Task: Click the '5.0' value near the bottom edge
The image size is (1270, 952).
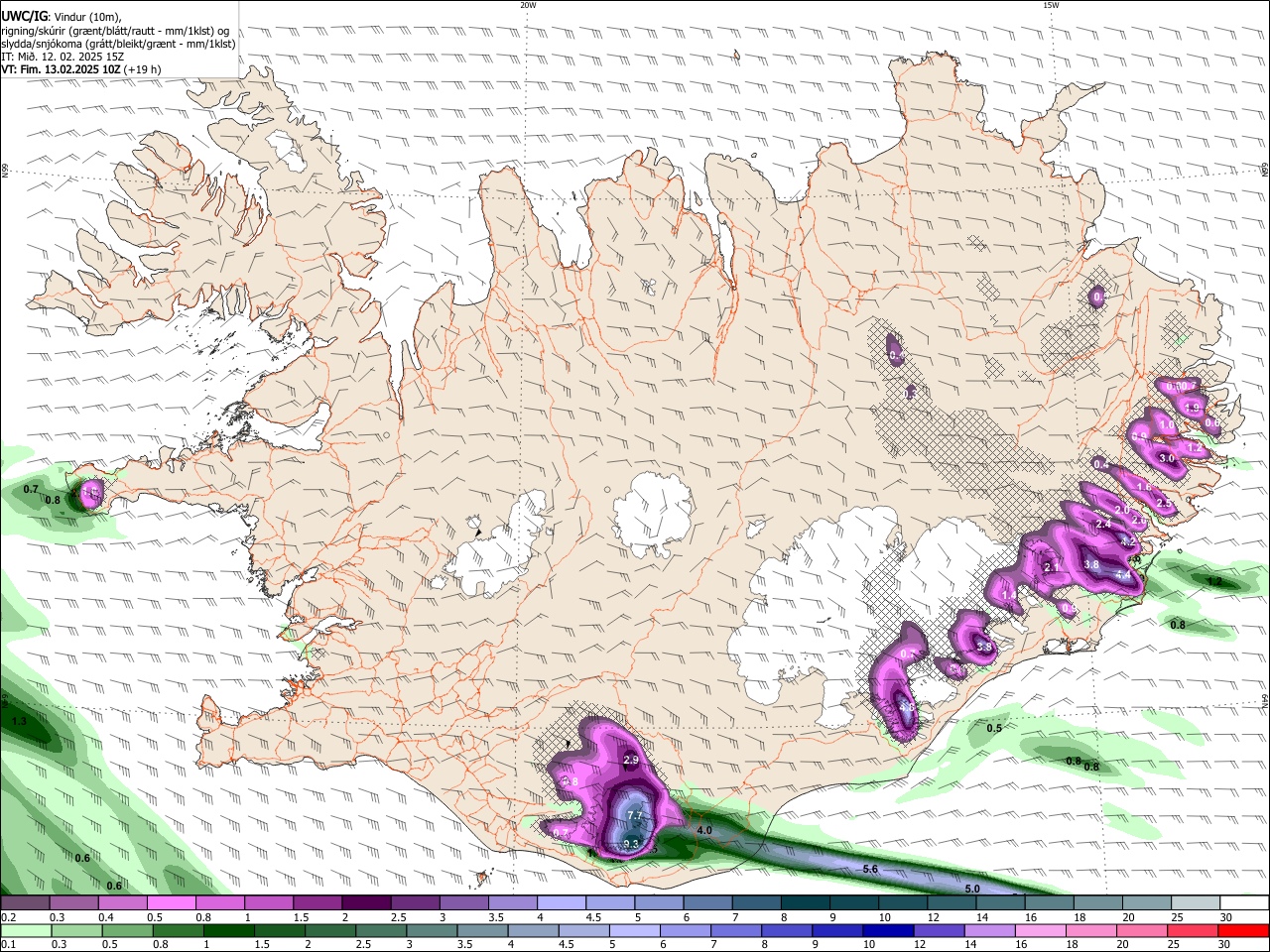Action: (x=972, y=890)
